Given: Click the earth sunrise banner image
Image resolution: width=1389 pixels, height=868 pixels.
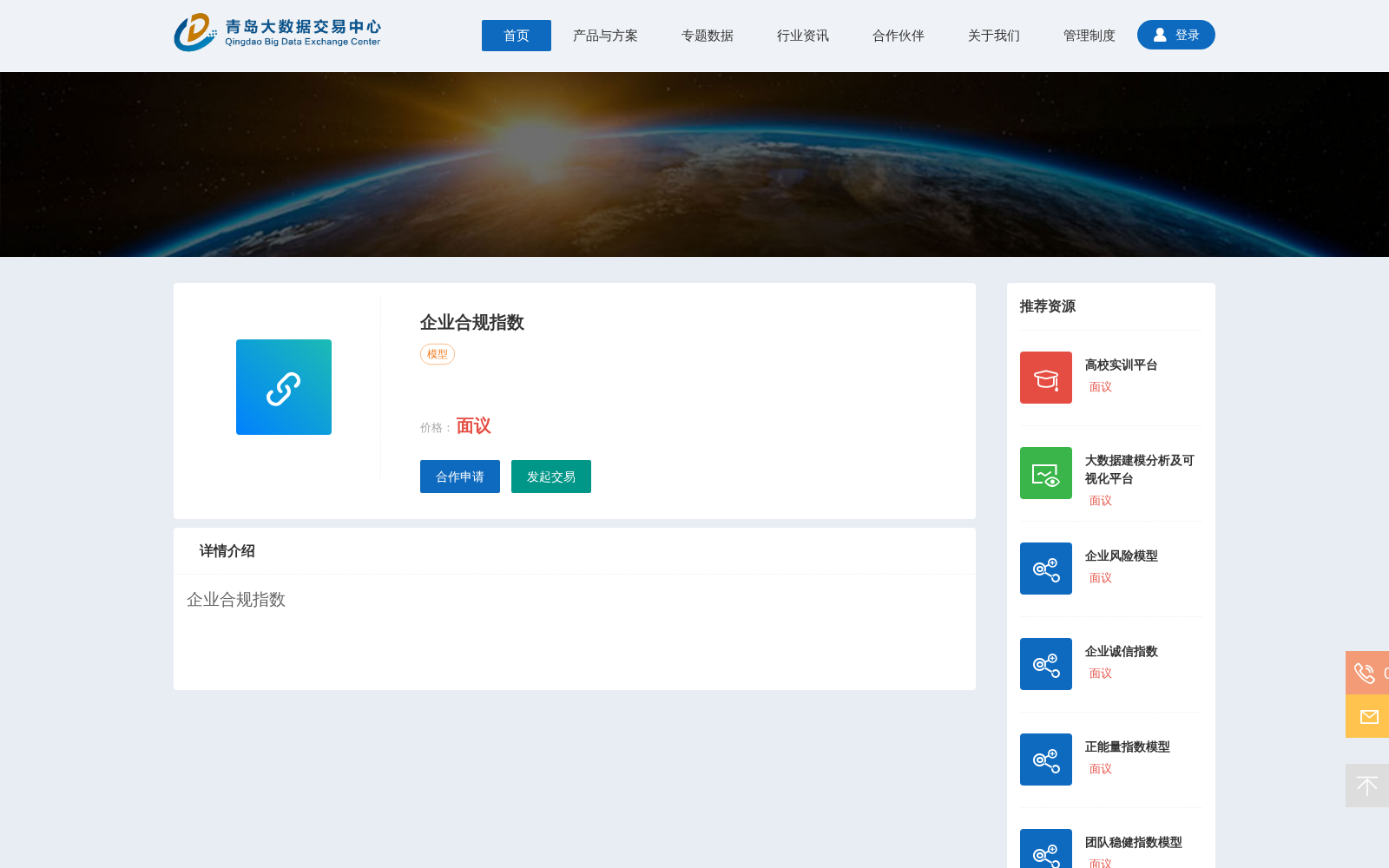Looking at the screenshot, I should [694, 164].
